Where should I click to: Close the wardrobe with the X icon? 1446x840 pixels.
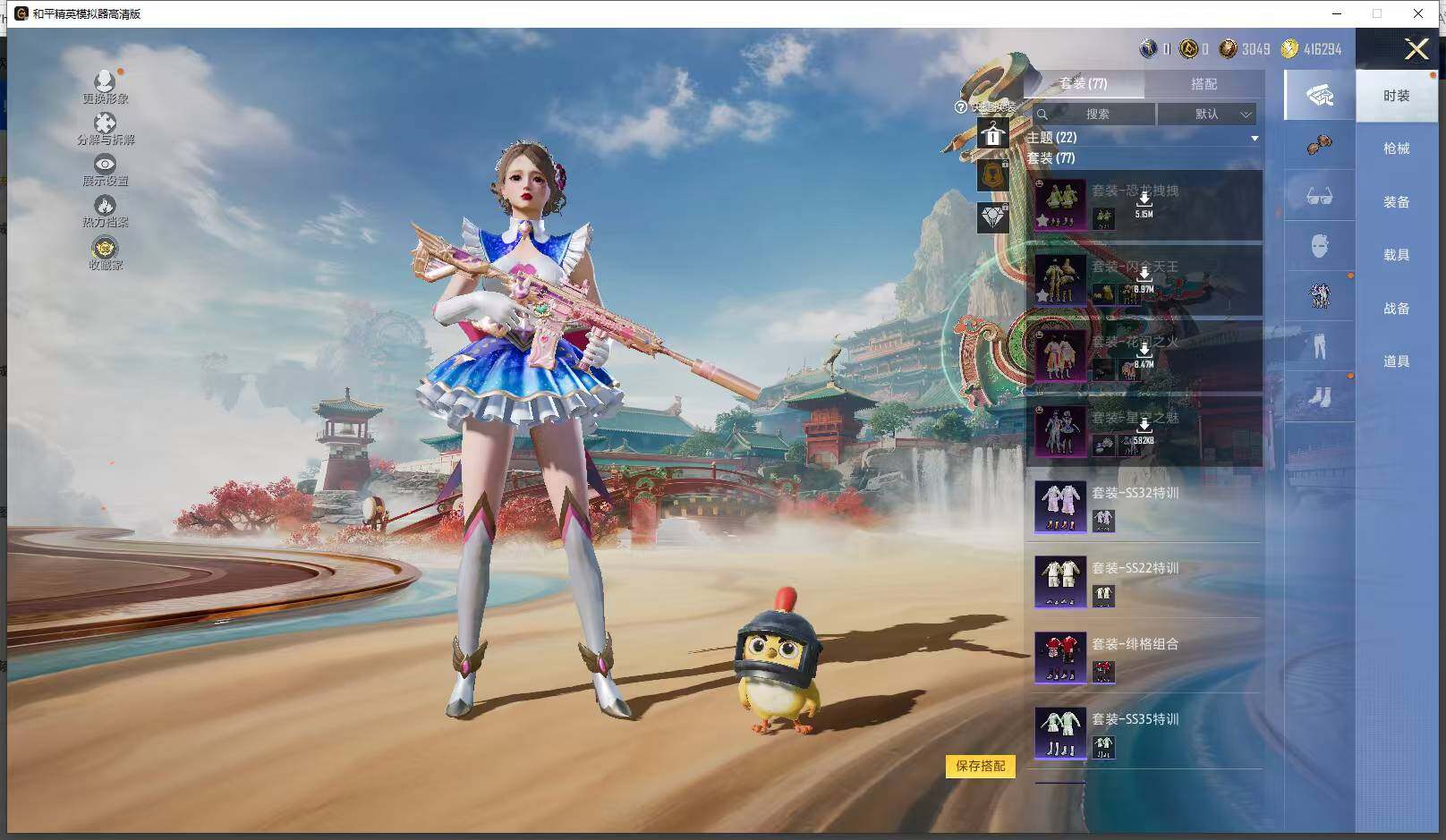point(1416,48)
